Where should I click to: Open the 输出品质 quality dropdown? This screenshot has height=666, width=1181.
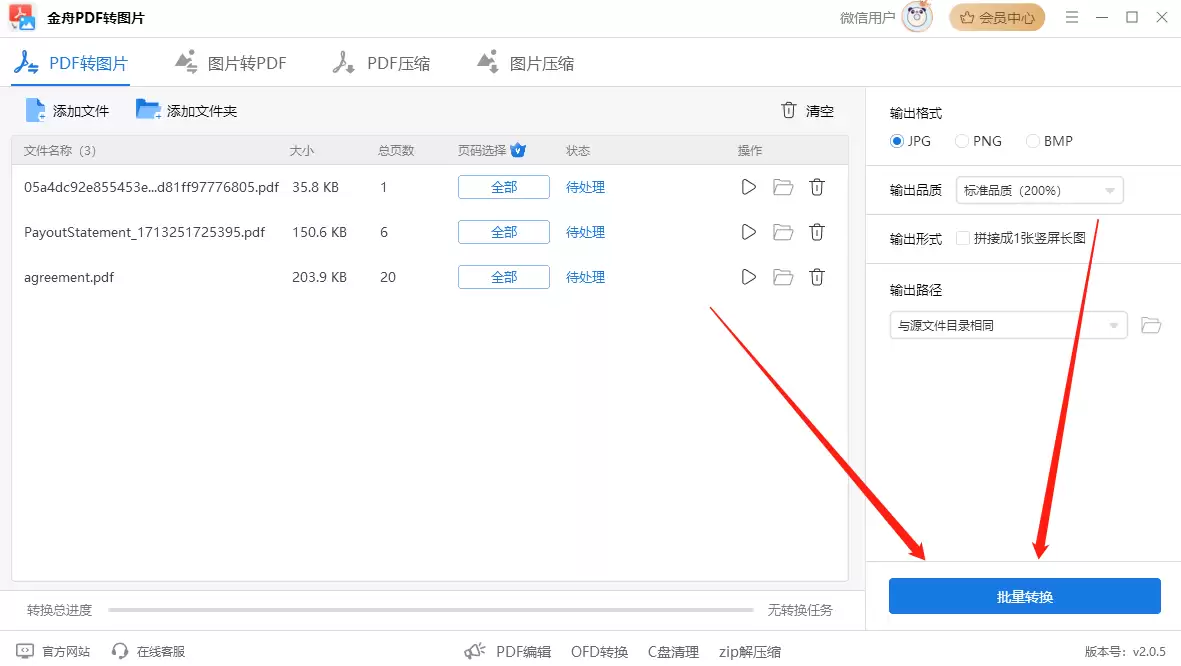(1038, 190)
